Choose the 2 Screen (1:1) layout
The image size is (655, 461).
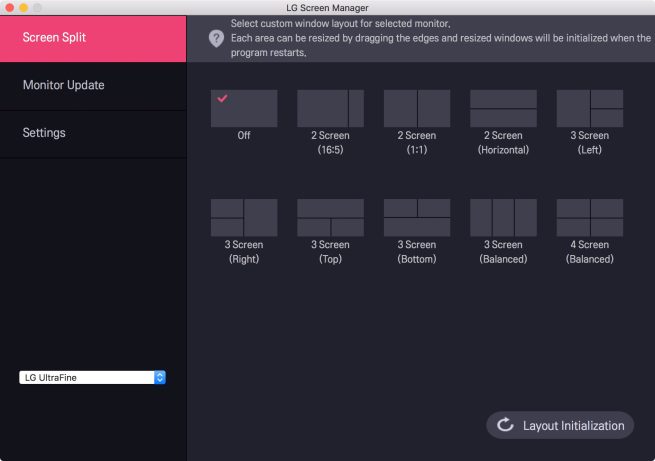pyautogui.click(x=417, y=108)
